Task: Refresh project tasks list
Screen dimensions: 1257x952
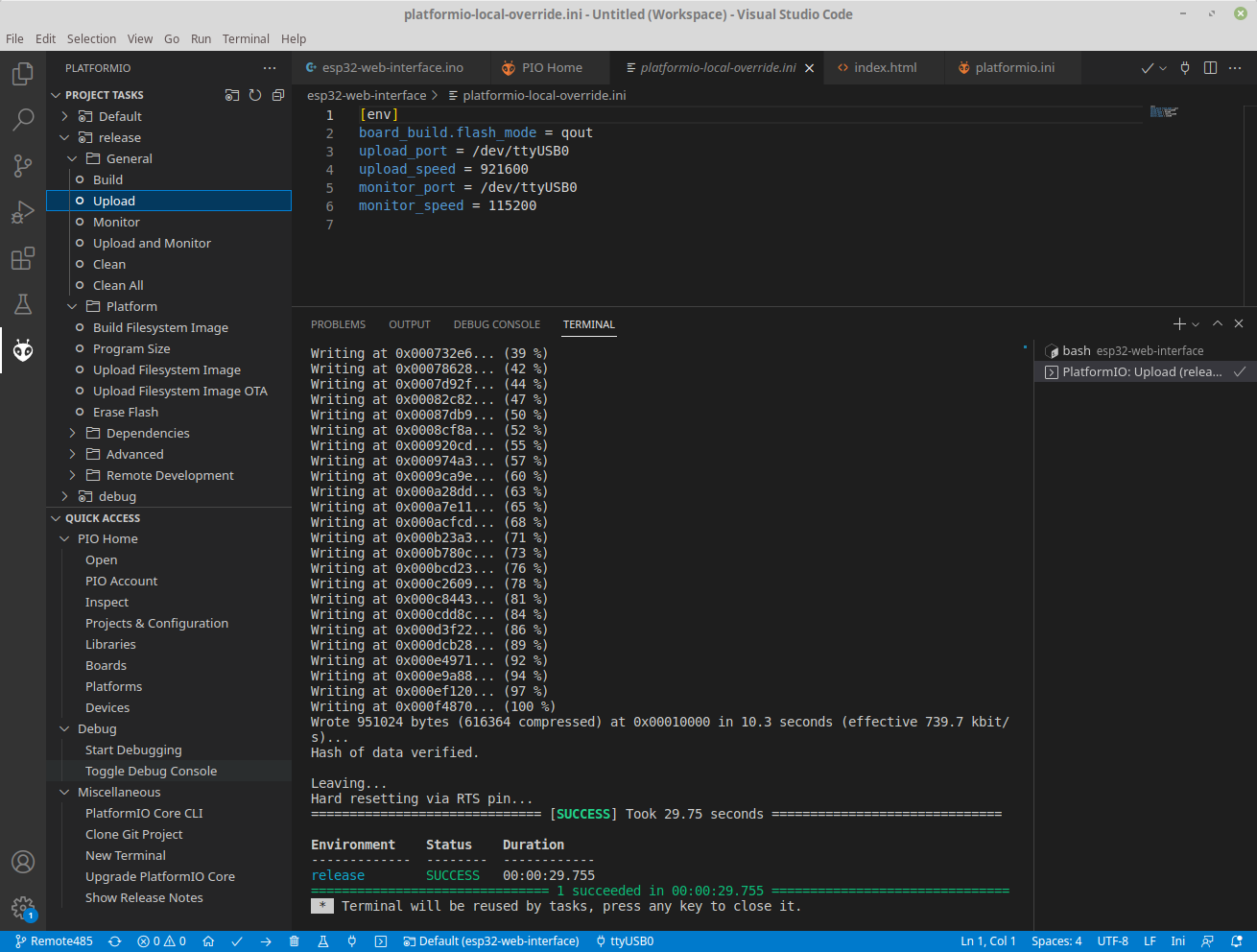Action: click(x=255, y=95)
